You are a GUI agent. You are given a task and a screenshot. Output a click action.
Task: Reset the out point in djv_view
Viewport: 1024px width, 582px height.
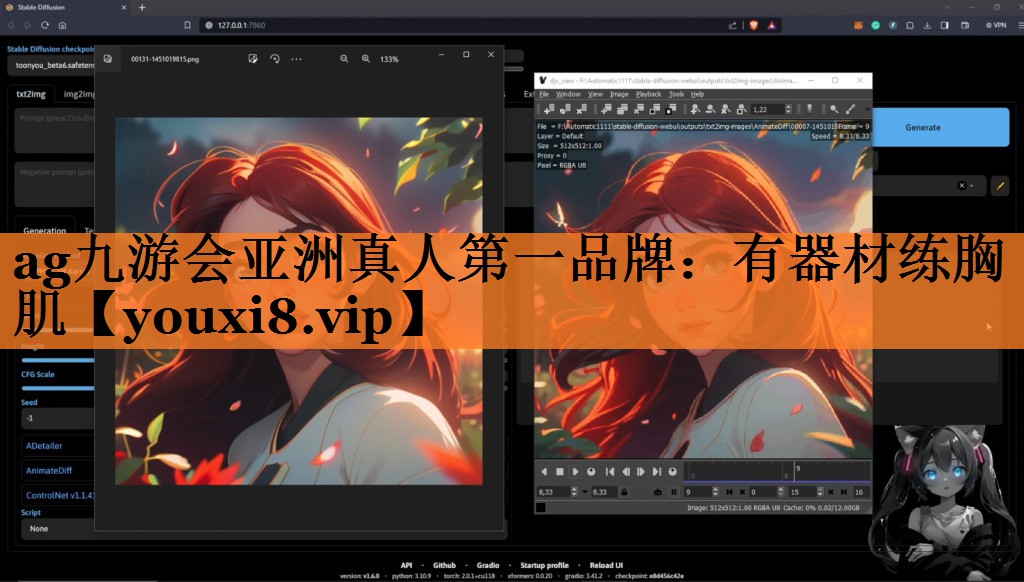tap(831, 492)
